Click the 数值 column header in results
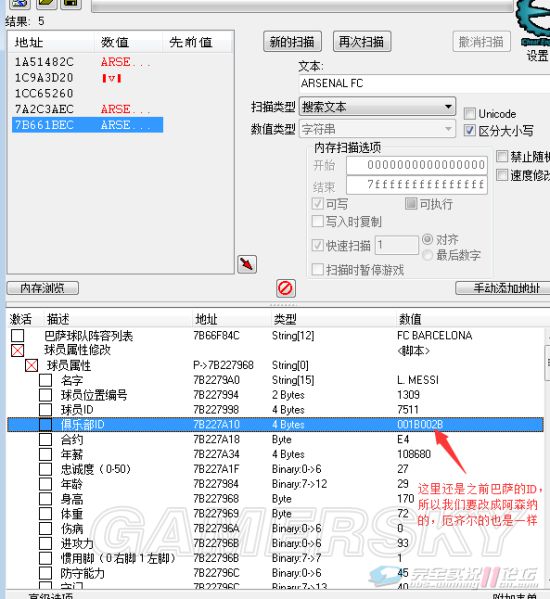 (115, 42)
